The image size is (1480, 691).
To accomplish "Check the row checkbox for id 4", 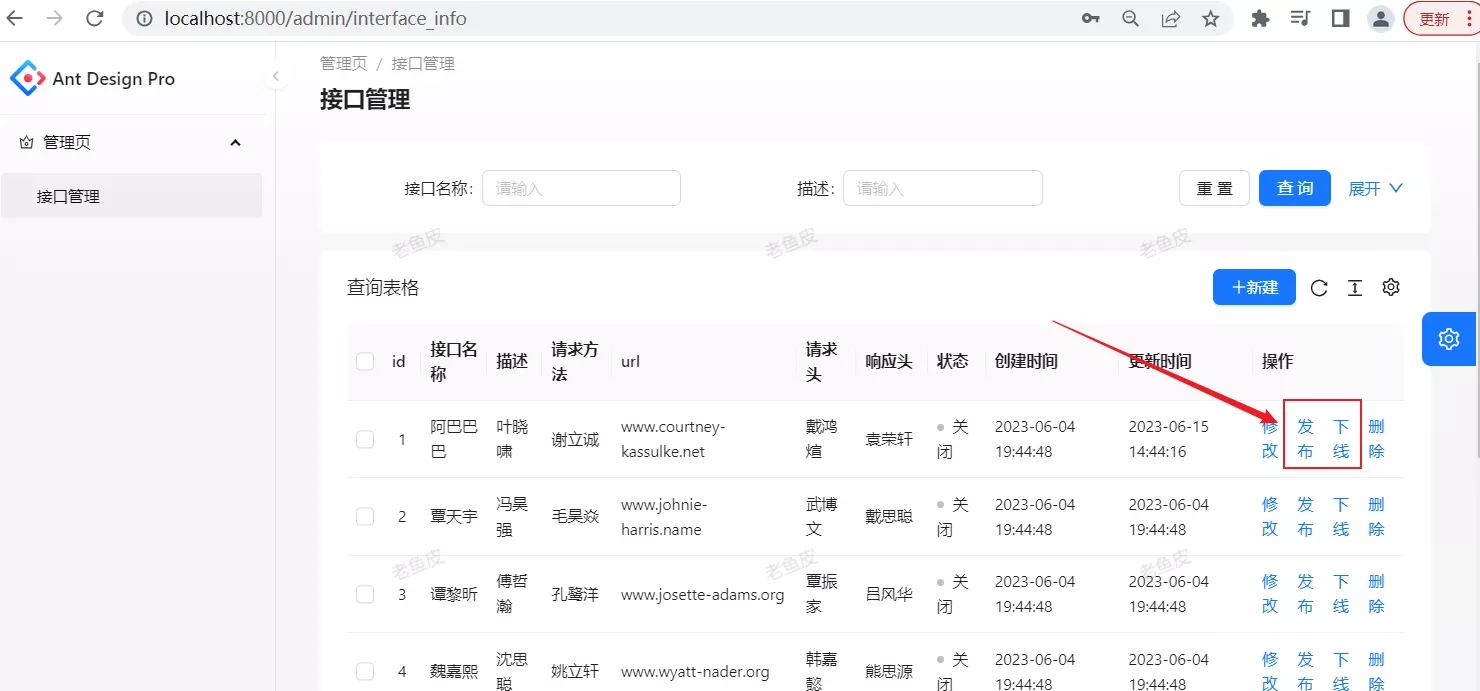I will click(x=365, y=671).
